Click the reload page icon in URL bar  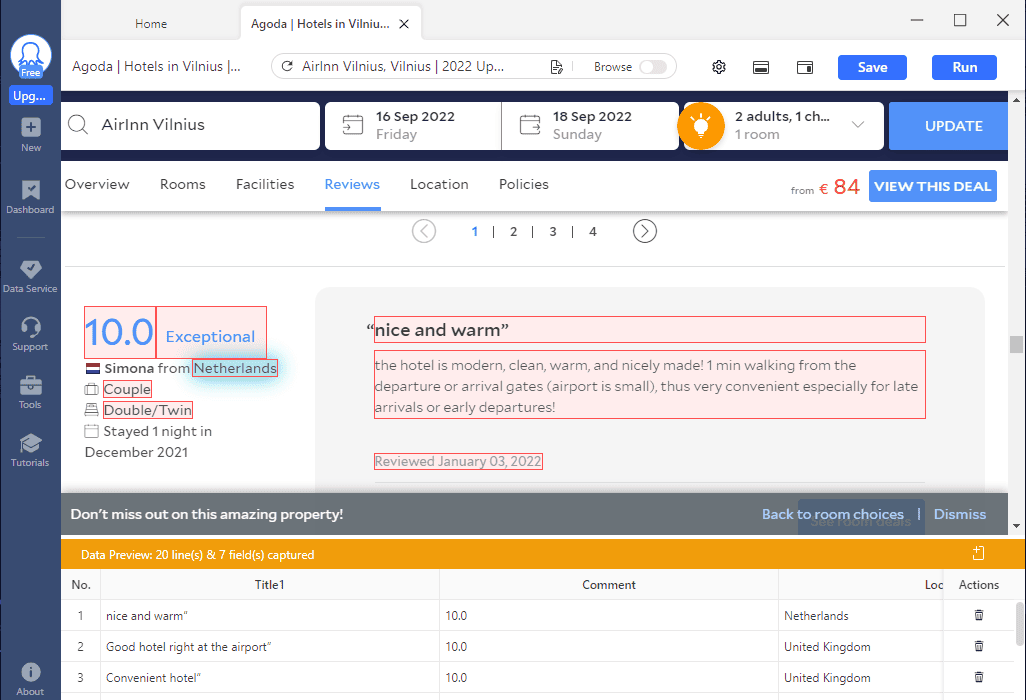click(287, 66)
